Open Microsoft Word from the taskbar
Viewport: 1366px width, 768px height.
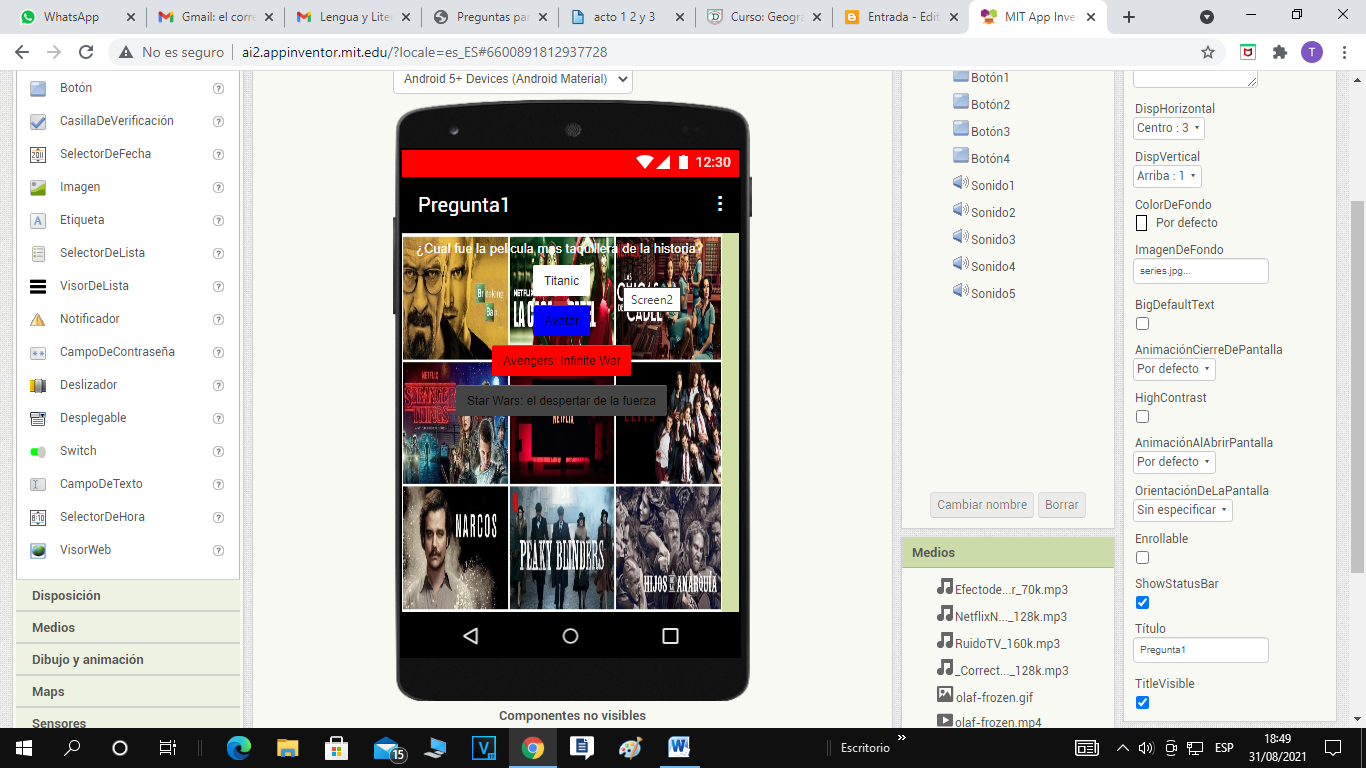click(x=679, y=747)
